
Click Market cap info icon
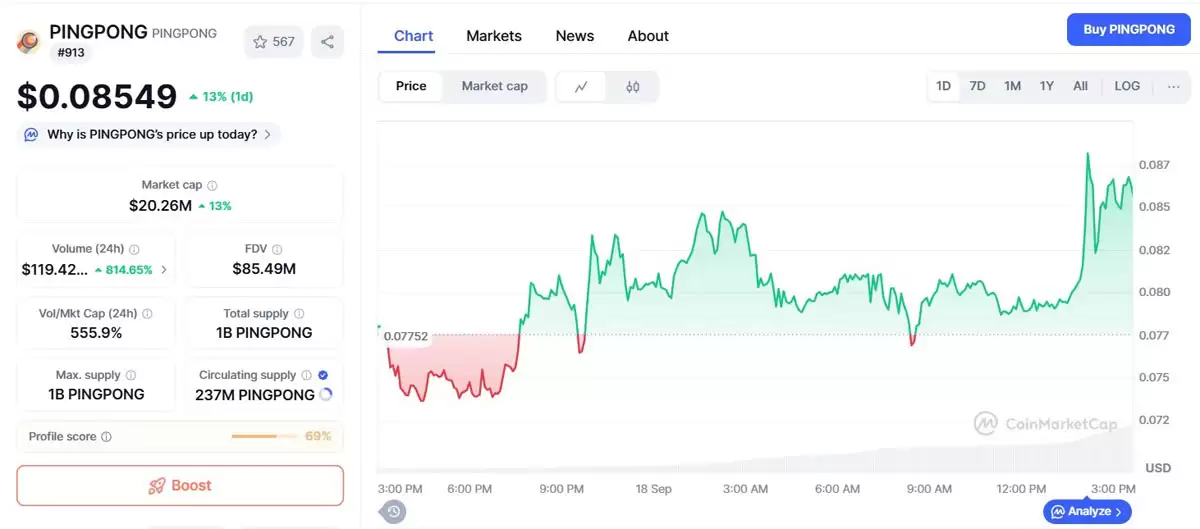coord(212,185)
